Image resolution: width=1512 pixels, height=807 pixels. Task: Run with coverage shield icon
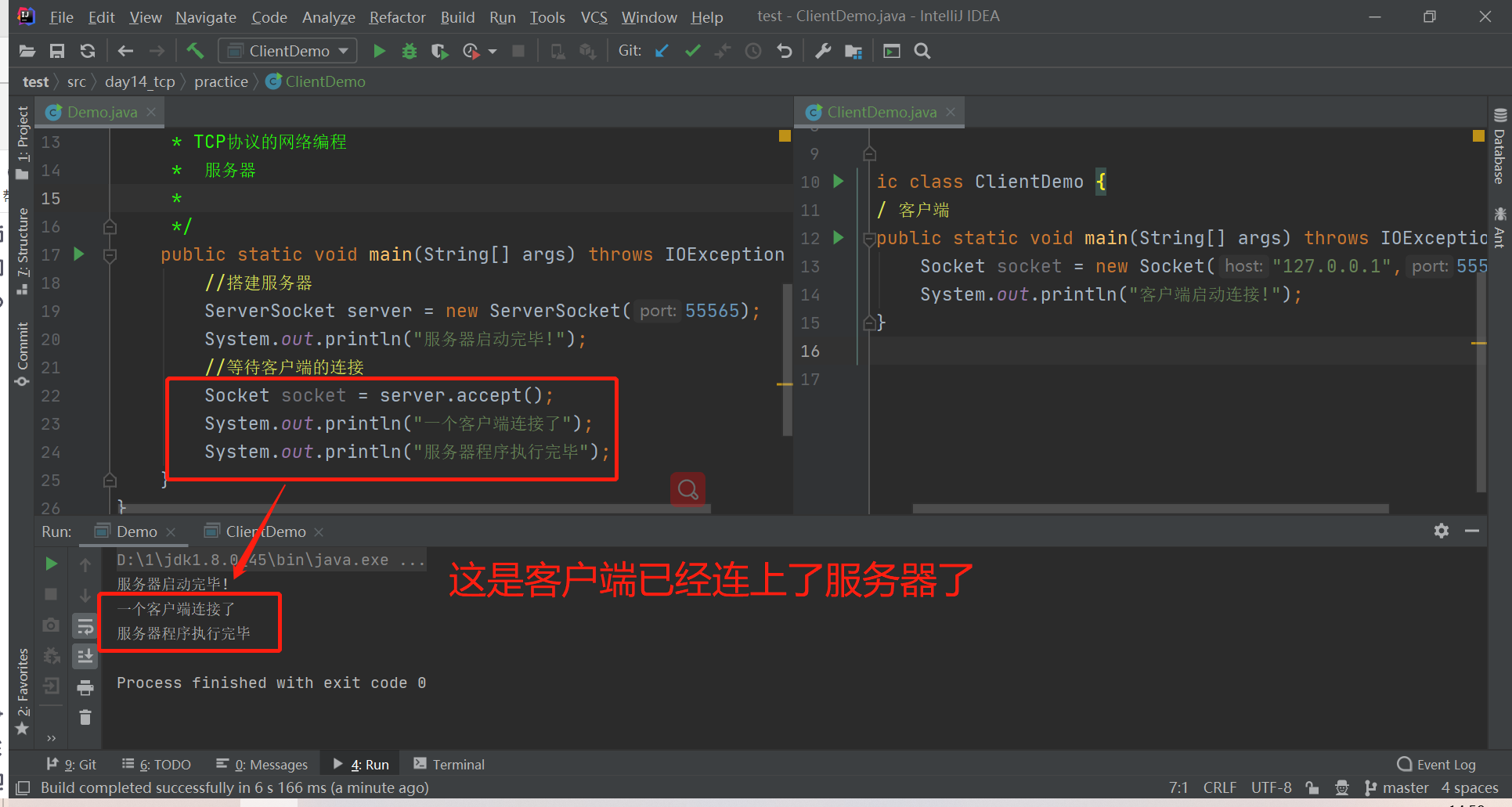[440, 51]
